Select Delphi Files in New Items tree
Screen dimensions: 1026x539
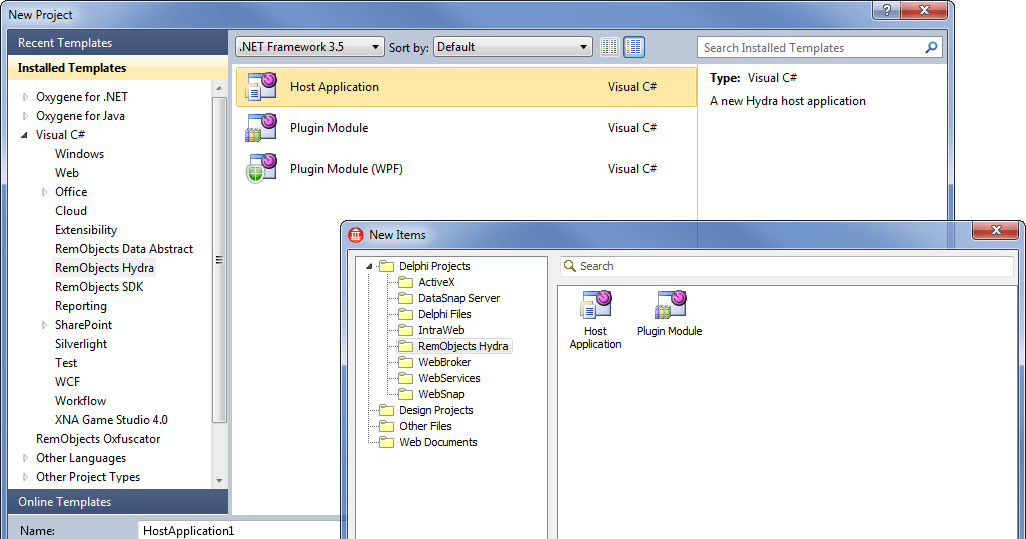(x=444, y=314)
